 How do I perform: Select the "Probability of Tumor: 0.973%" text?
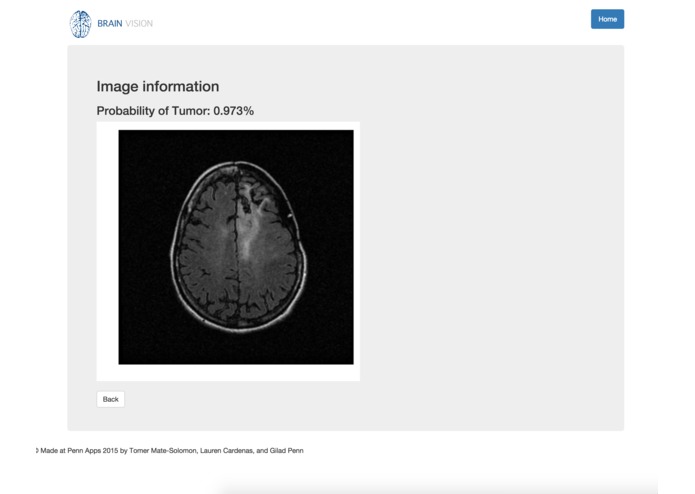click(x=175, y=111)
